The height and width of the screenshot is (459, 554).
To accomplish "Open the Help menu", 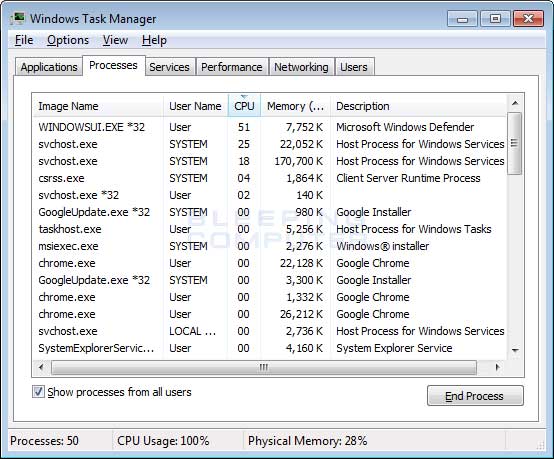I will 154,40.
